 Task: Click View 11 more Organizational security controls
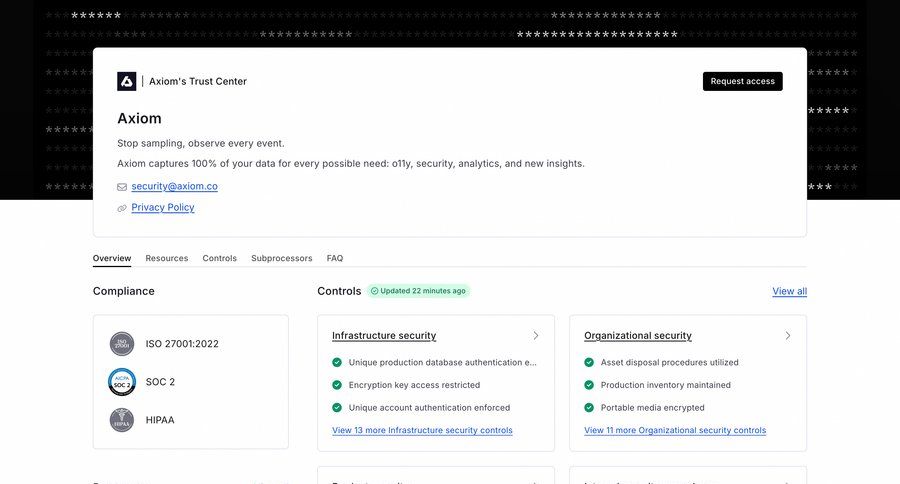[x=675, y=430]
